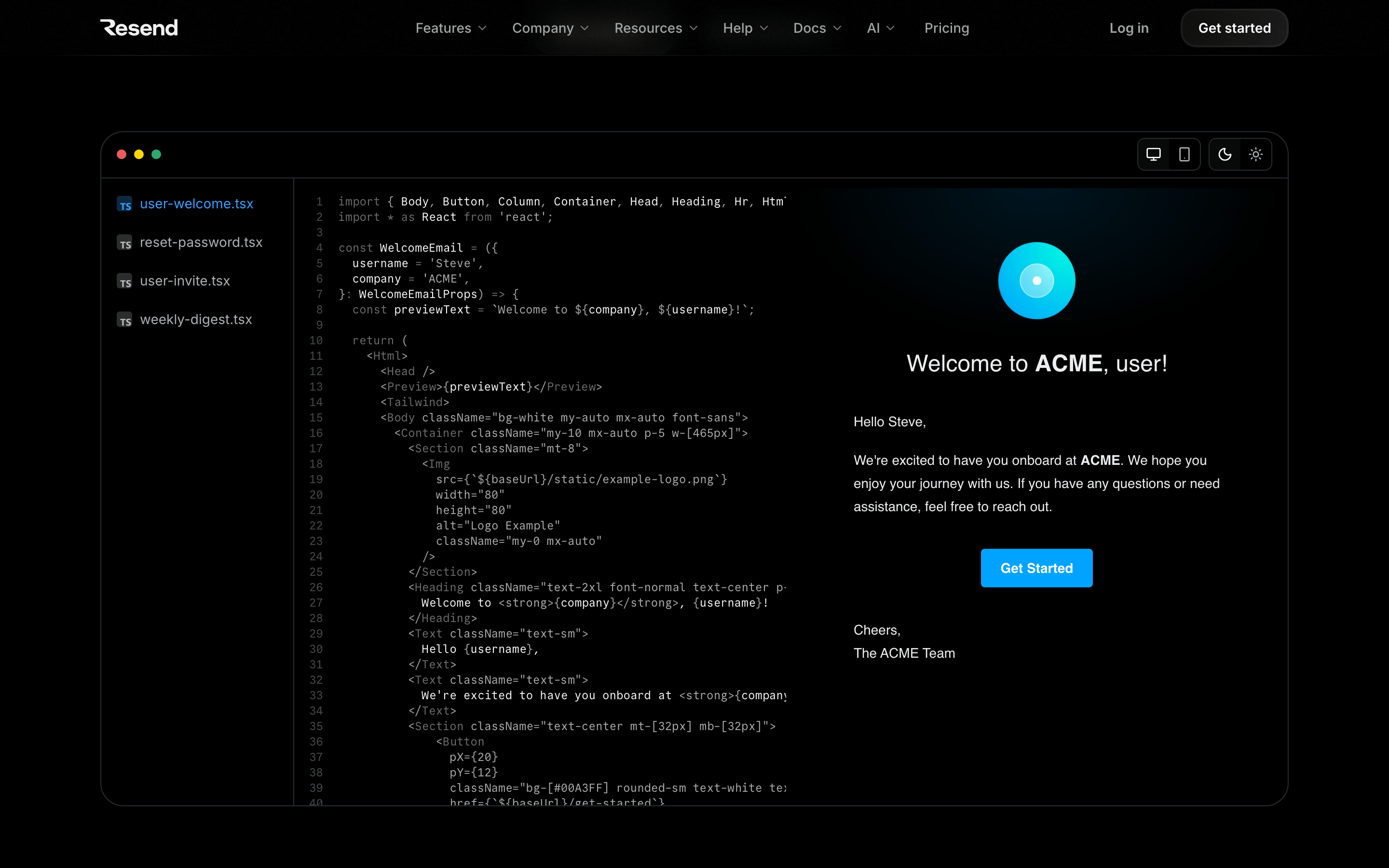Viewport: 1389px width, 868px height.
Task: Click code line 4 'const WelcomeEmail'
Action: 419,248
